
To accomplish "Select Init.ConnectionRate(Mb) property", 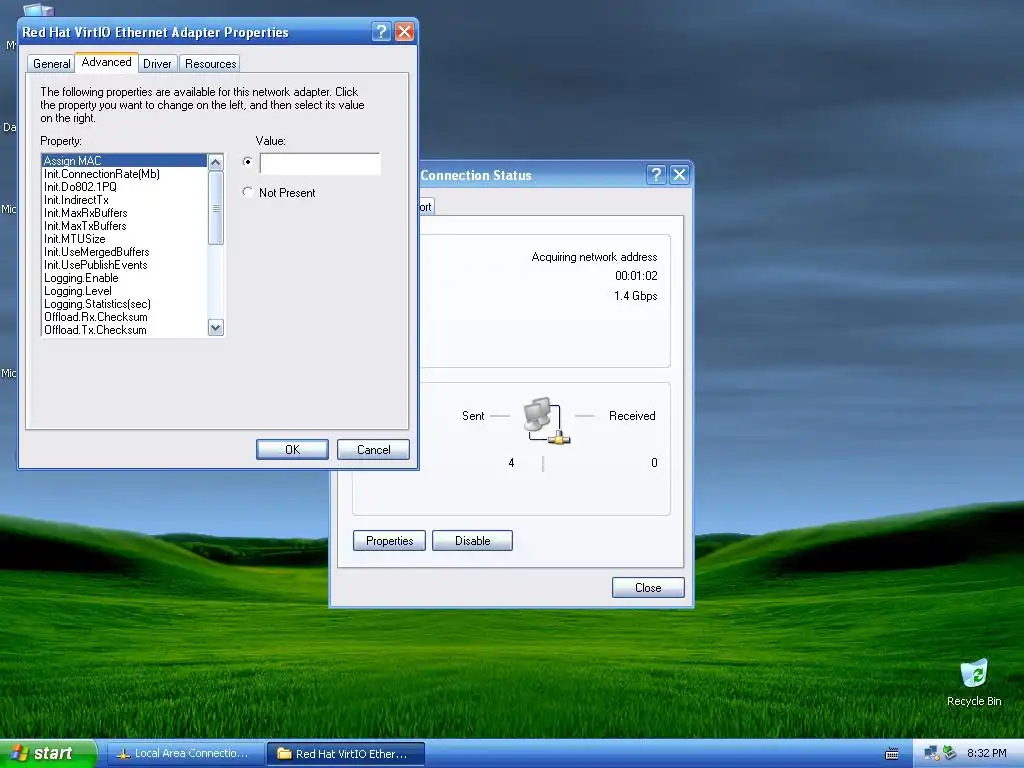I will click(x=124, y=174).
